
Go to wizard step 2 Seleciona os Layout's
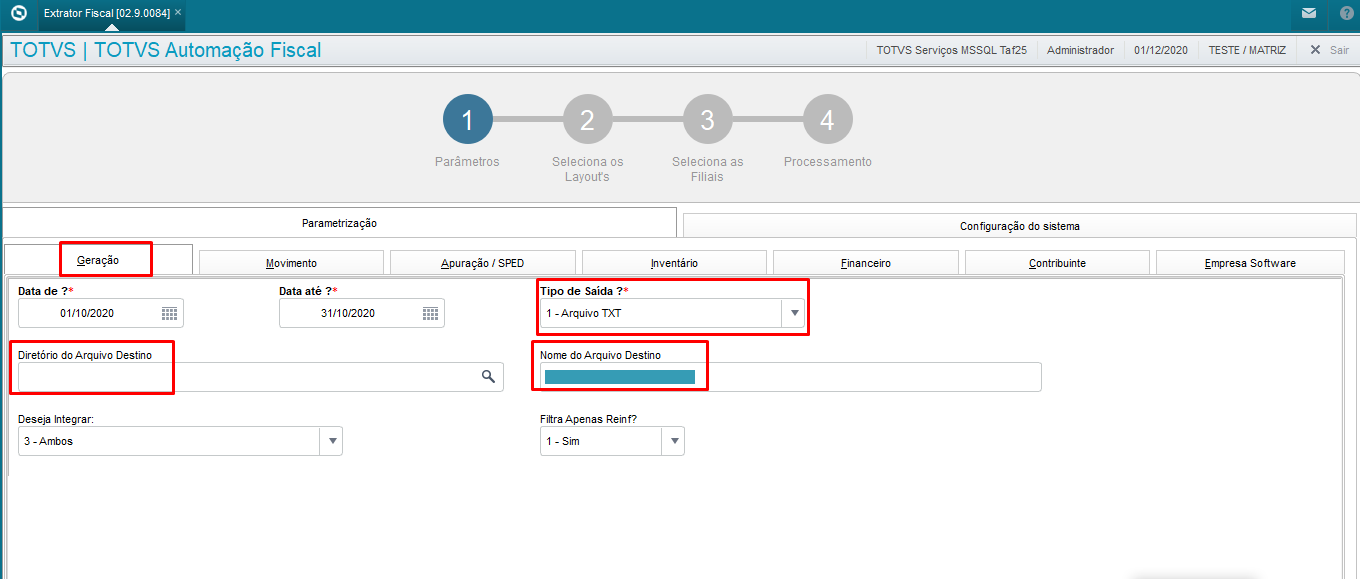[x=587, y=120]
